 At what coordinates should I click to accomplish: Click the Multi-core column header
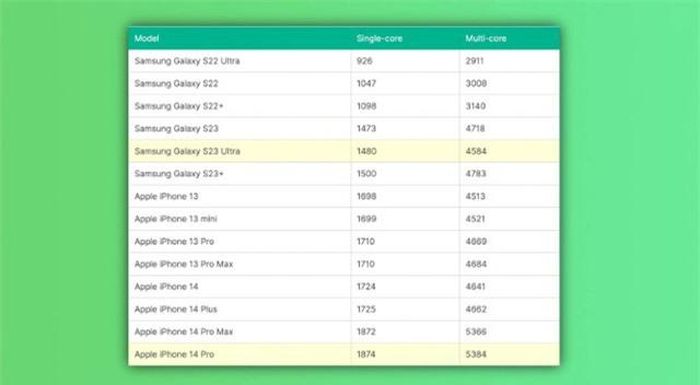point(486,38)
